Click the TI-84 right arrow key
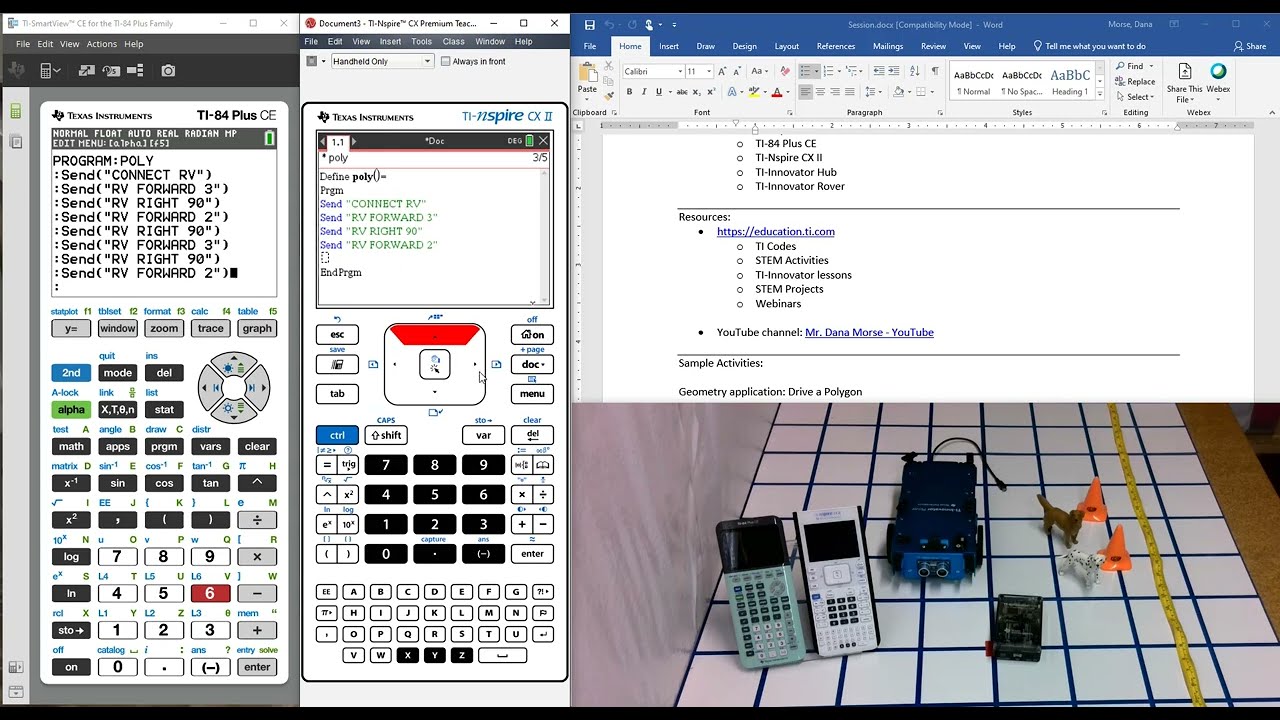The height and width of the screenshot is (720, 1280). pos(258,387)
